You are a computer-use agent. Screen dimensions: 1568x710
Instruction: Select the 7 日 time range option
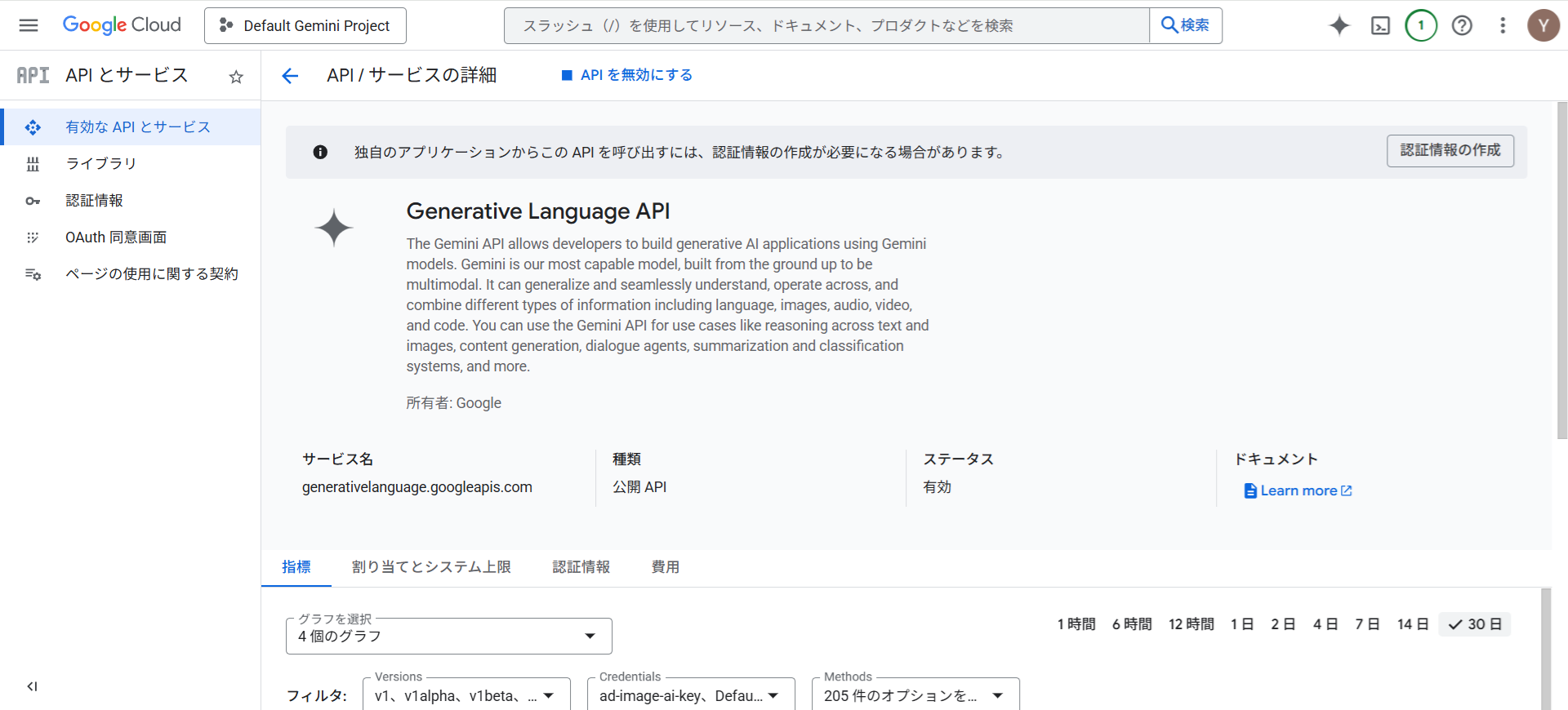tap(1367, 624)
